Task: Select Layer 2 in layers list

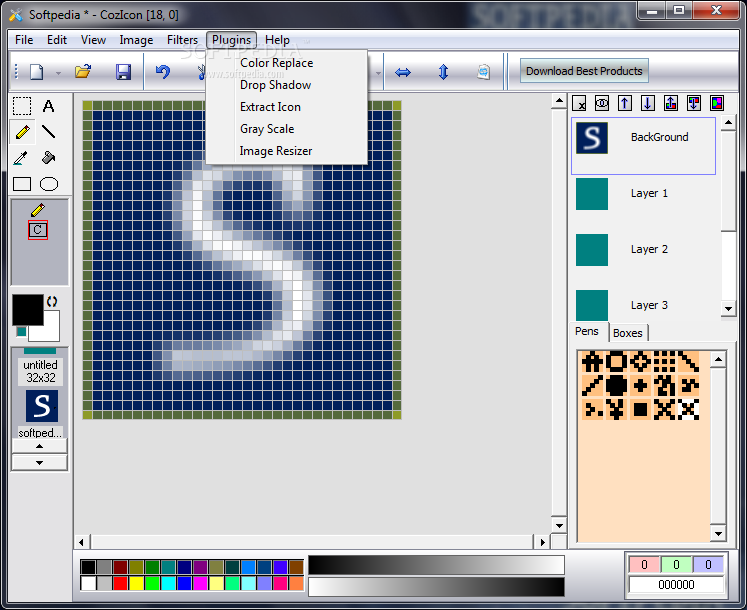Action: click(x=643, y=250)
